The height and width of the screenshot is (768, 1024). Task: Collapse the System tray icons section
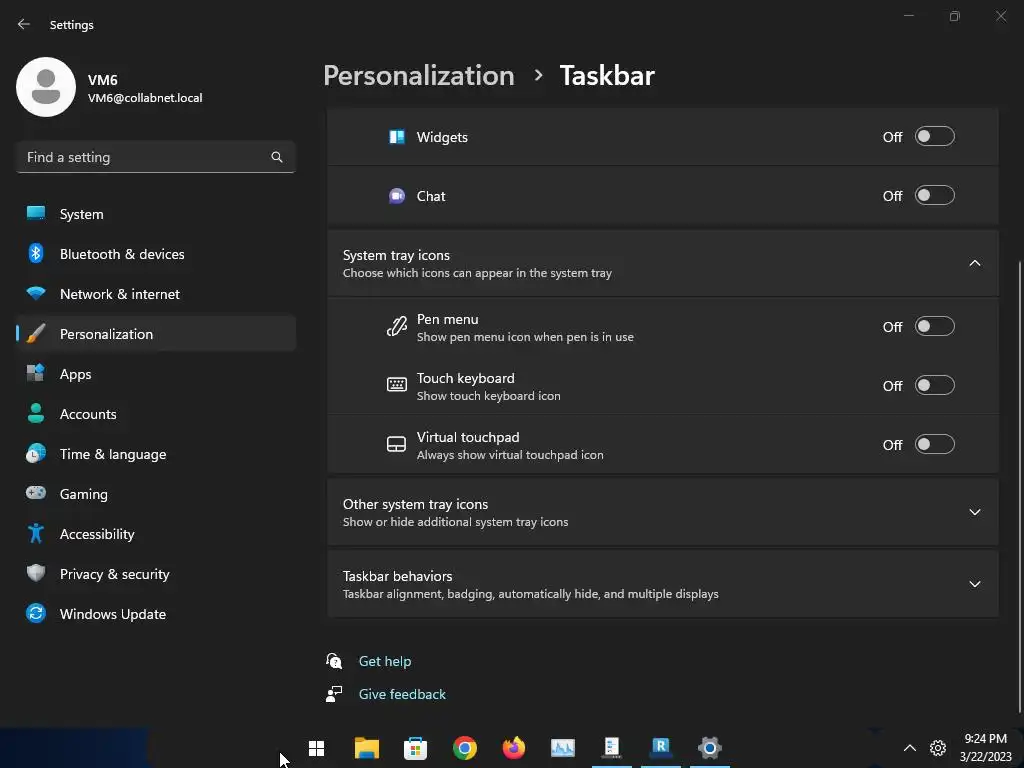(x=974, y=263)
